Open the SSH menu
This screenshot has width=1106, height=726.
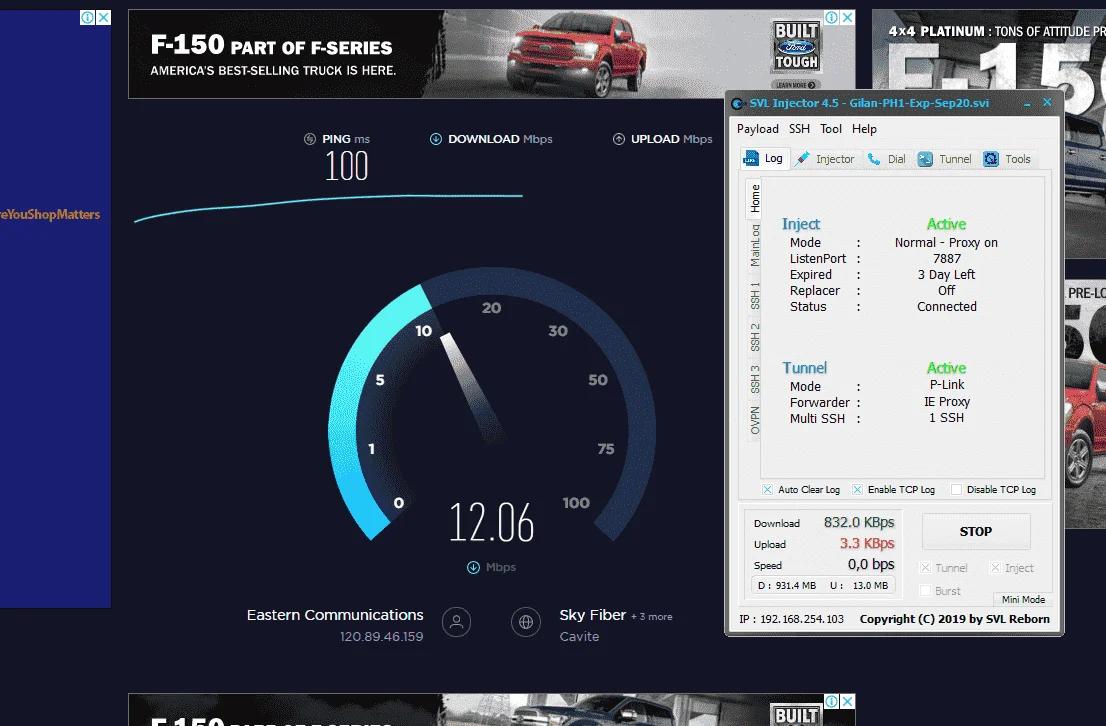click(799, 129)
